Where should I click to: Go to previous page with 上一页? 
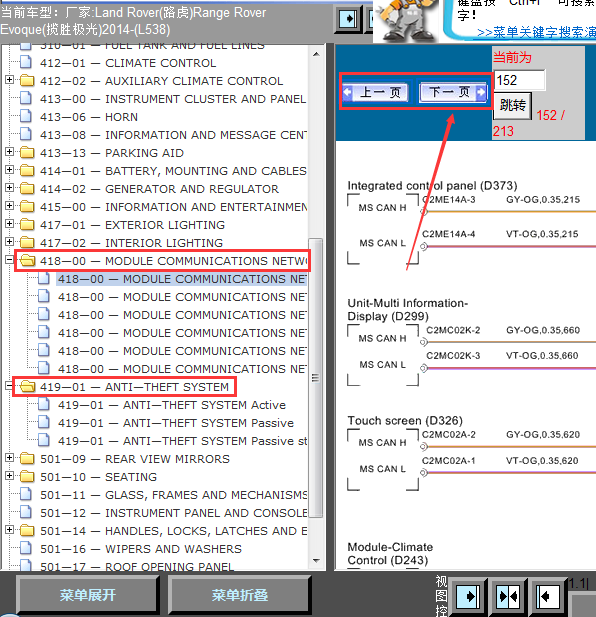pyautogui.click(x=376, y=92)
